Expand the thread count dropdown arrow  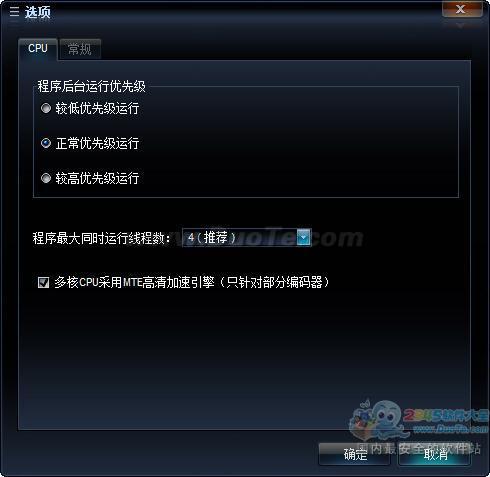[304, 237]
